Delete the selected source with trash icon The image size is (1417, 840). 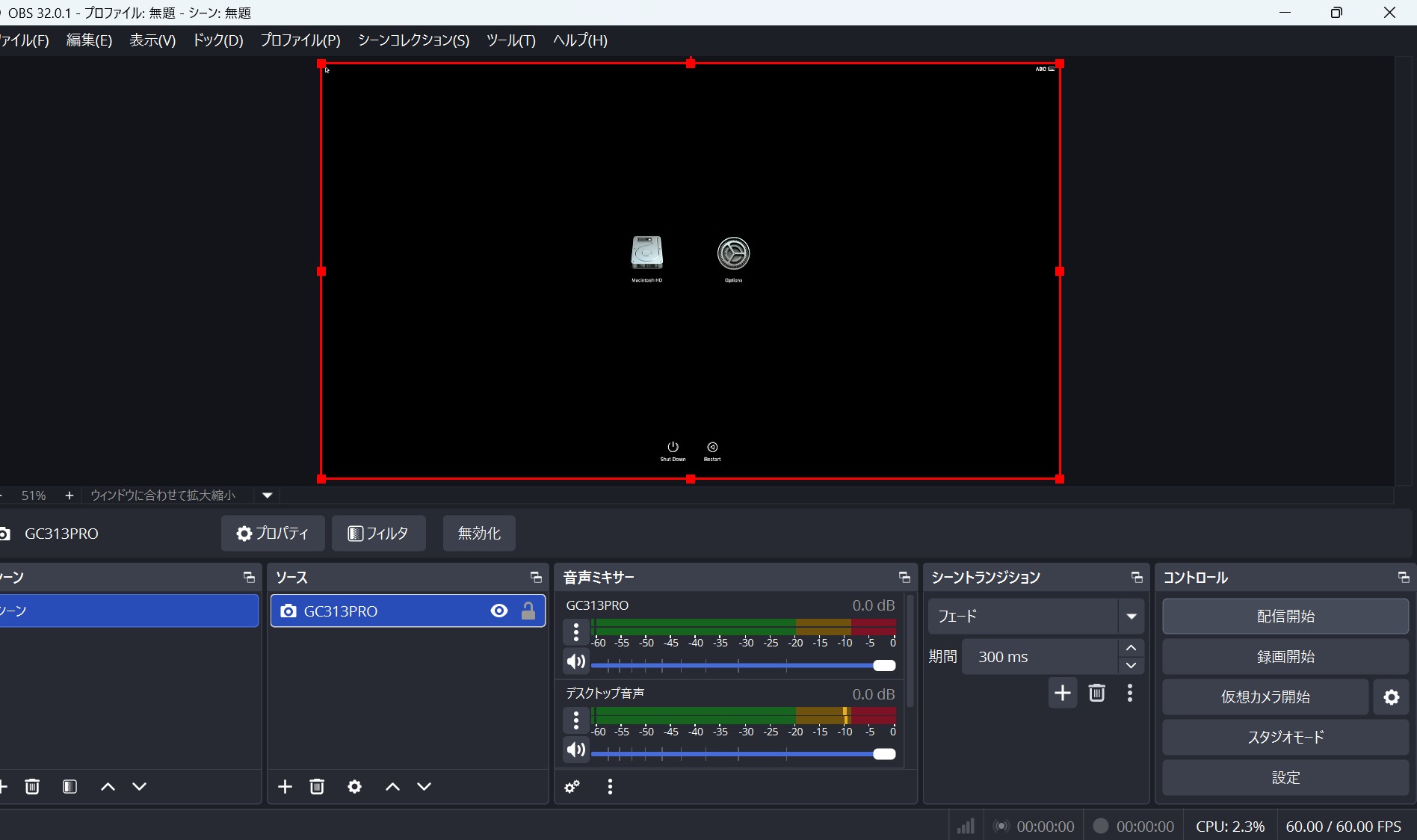click(317, 786)
